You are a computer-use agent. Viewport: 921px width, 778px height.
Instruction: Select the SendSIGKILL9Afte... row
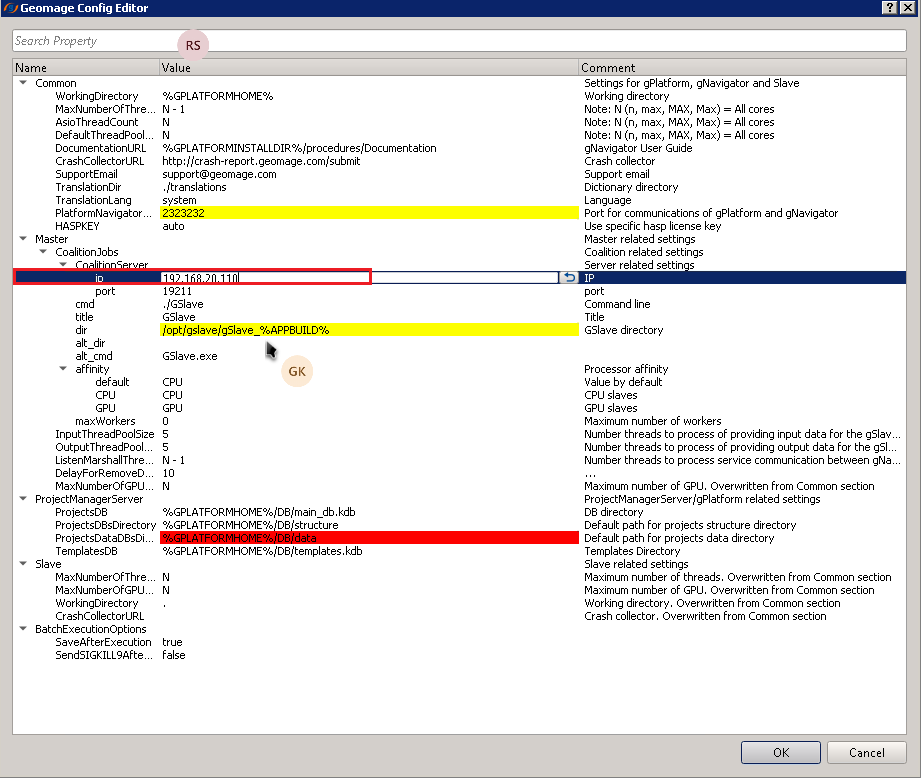click(459, 655)
